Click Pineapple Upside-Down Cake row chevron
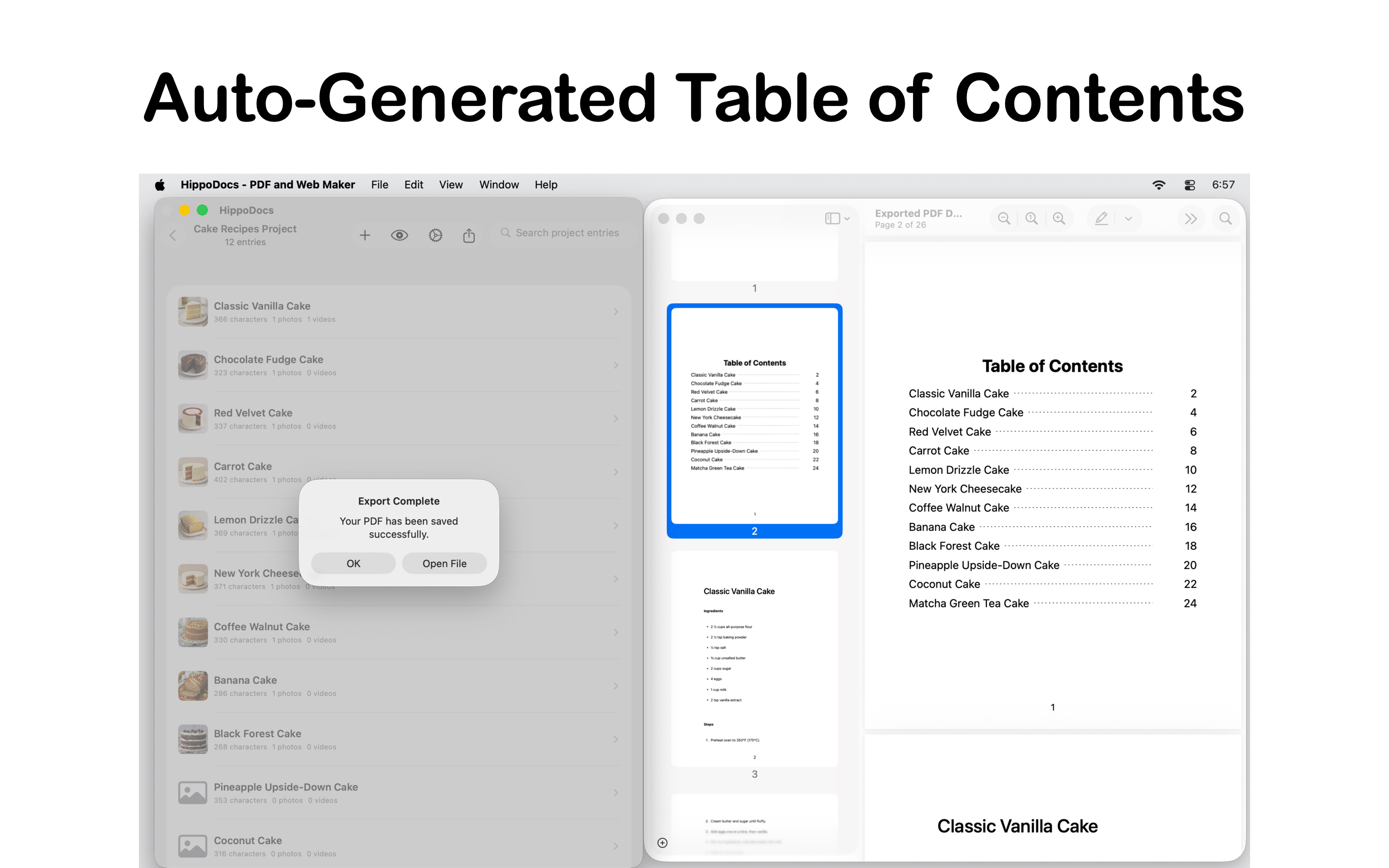1389x868 pixels. [615, 792]
